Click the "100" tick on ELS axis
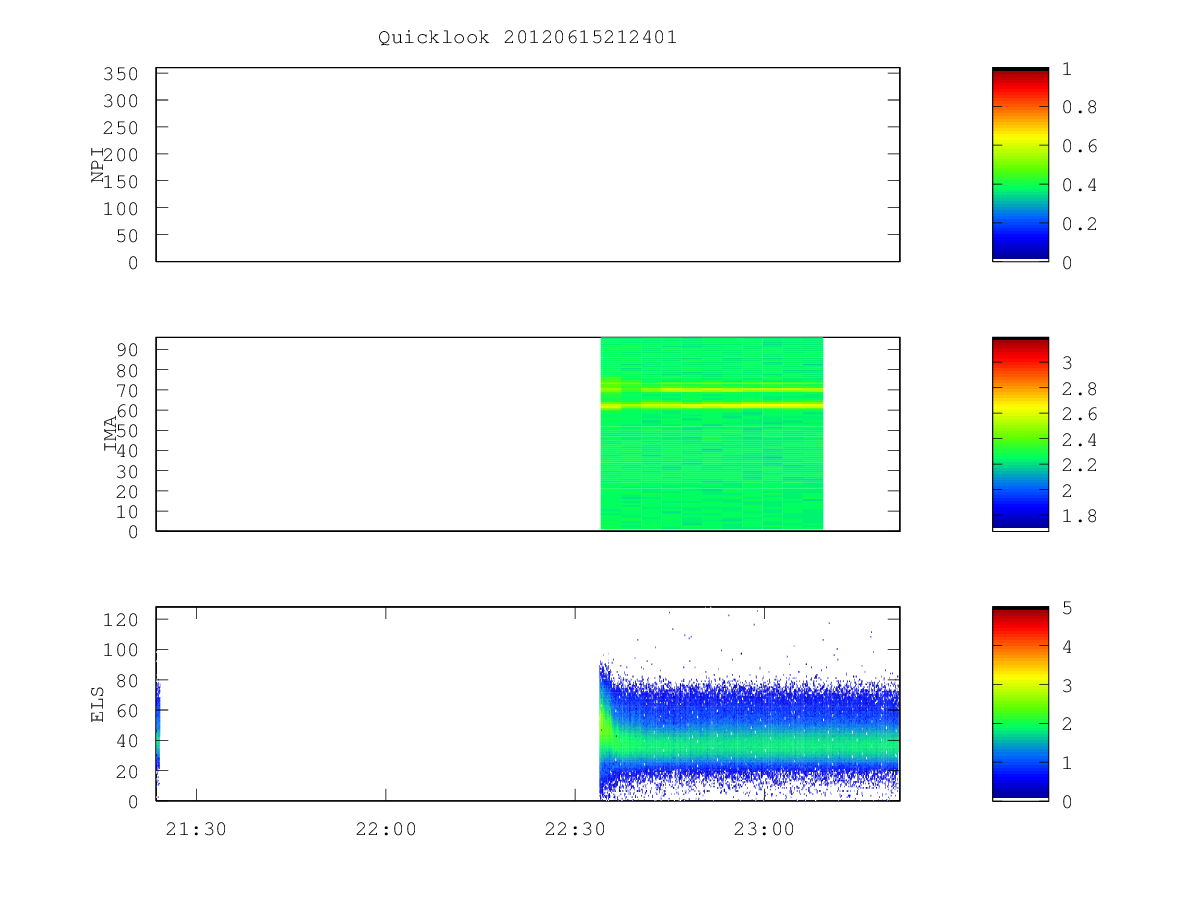Viewport: 1200px width, 900px height. (x=119, y=649)
